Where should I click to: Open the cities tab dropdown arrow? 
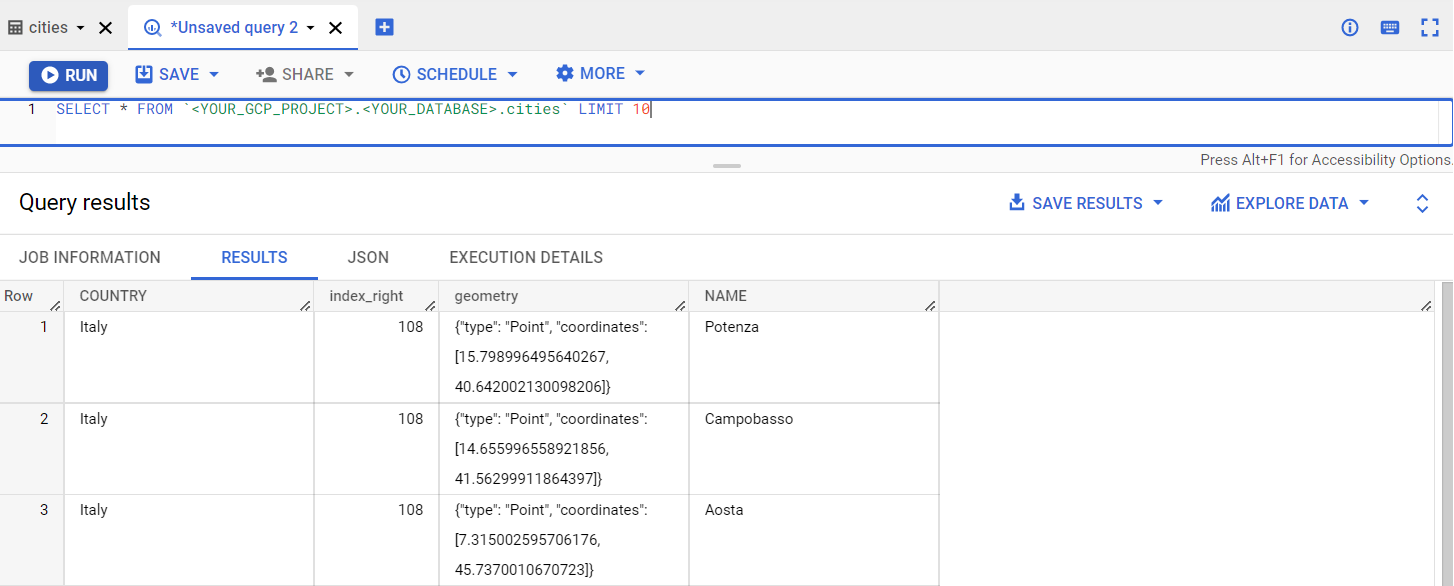click(x=80, y=28)
